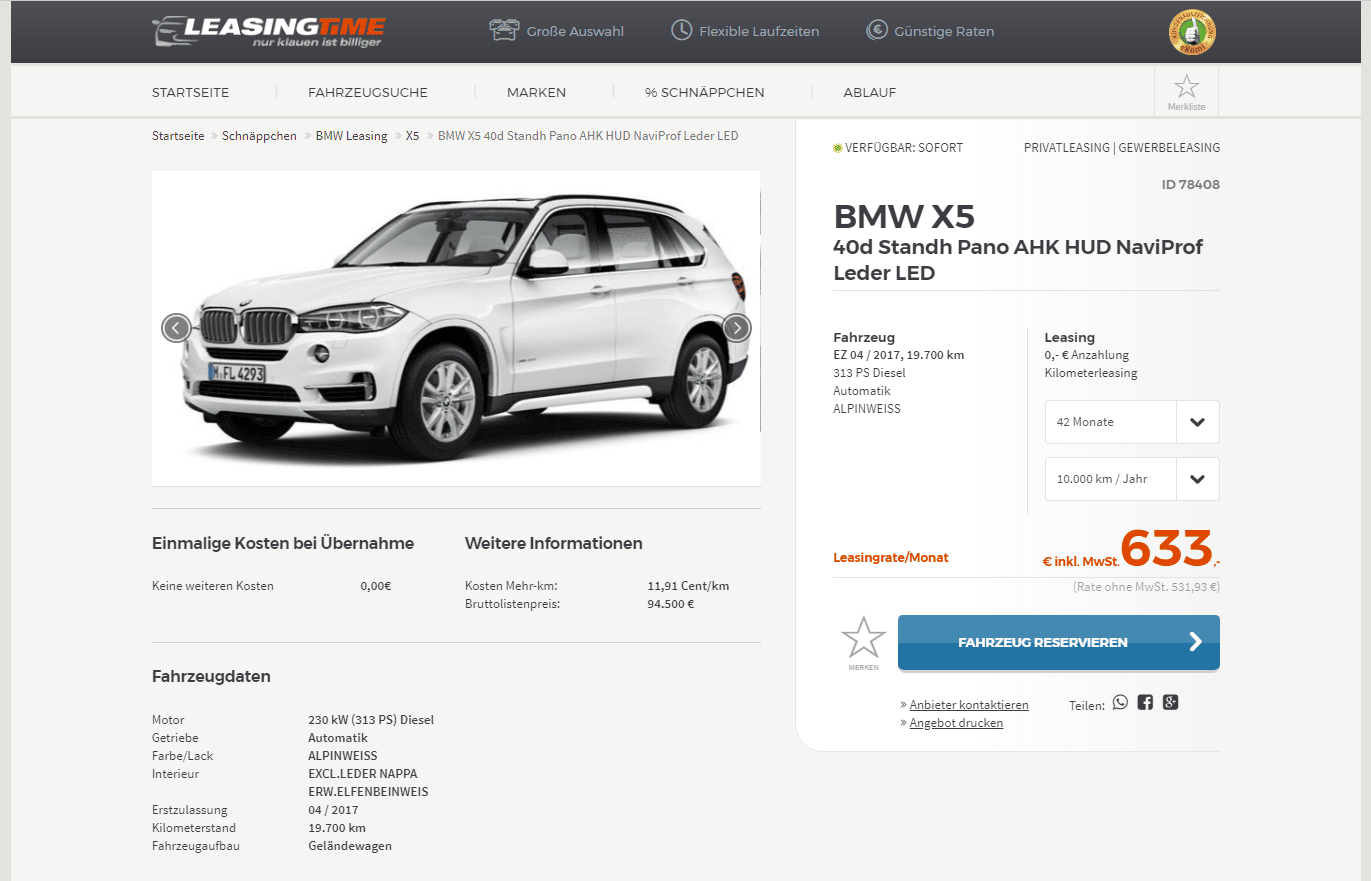Open Marken in the navigation menu
The image size is (1371, 881).
pos(536,93)
